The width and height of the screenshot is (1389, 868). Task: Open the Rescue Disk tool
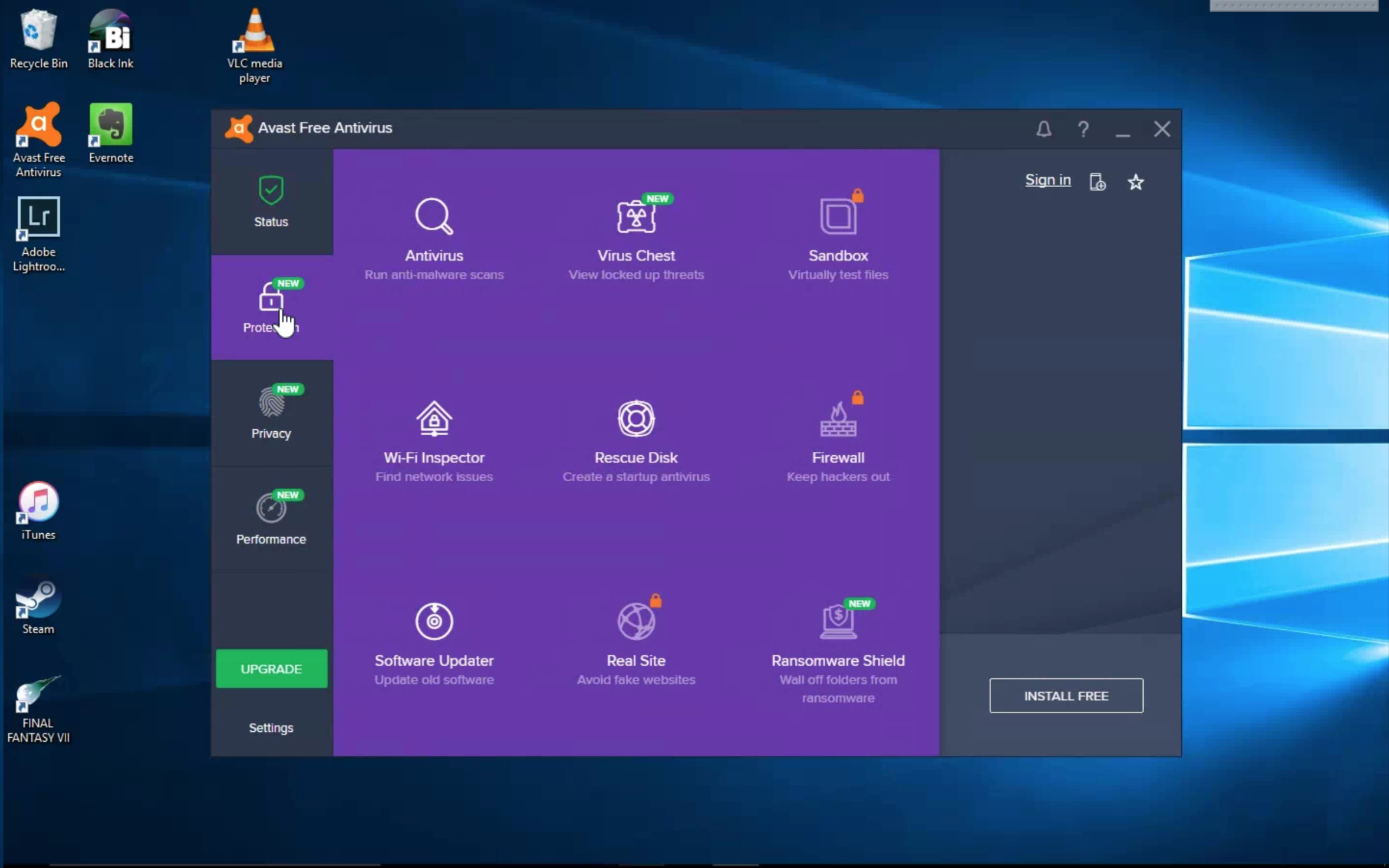pyautogui.click(x=636, y=441)
